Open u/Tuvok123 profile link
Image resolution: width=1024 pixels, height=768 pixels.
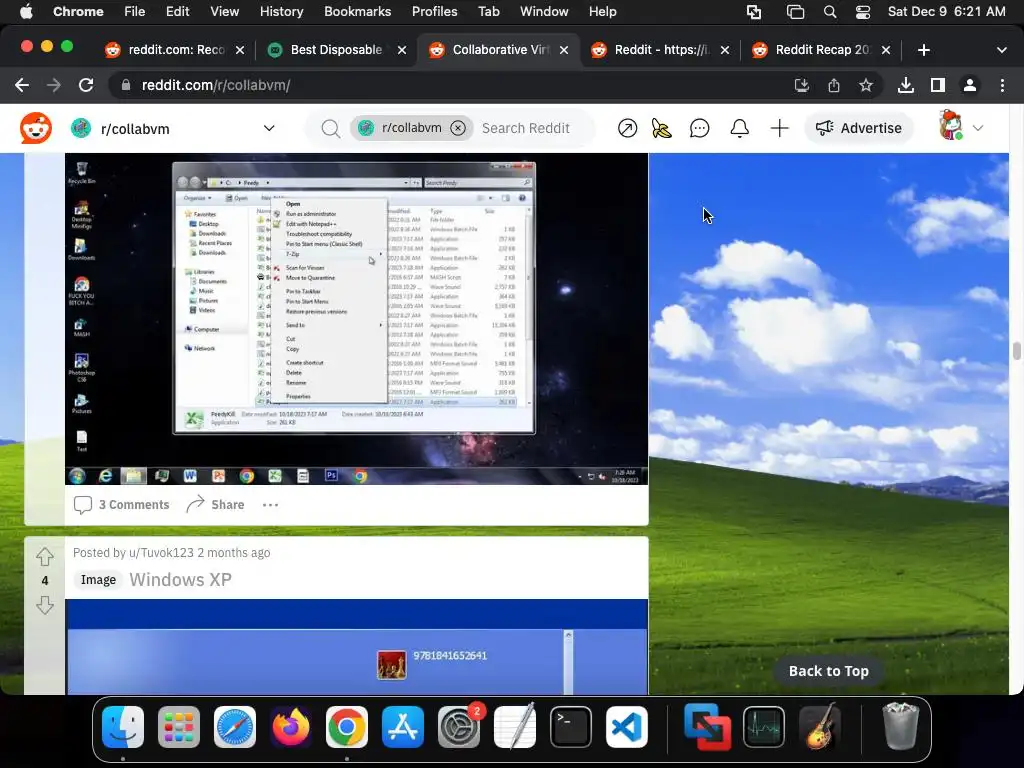coord(161,552)
